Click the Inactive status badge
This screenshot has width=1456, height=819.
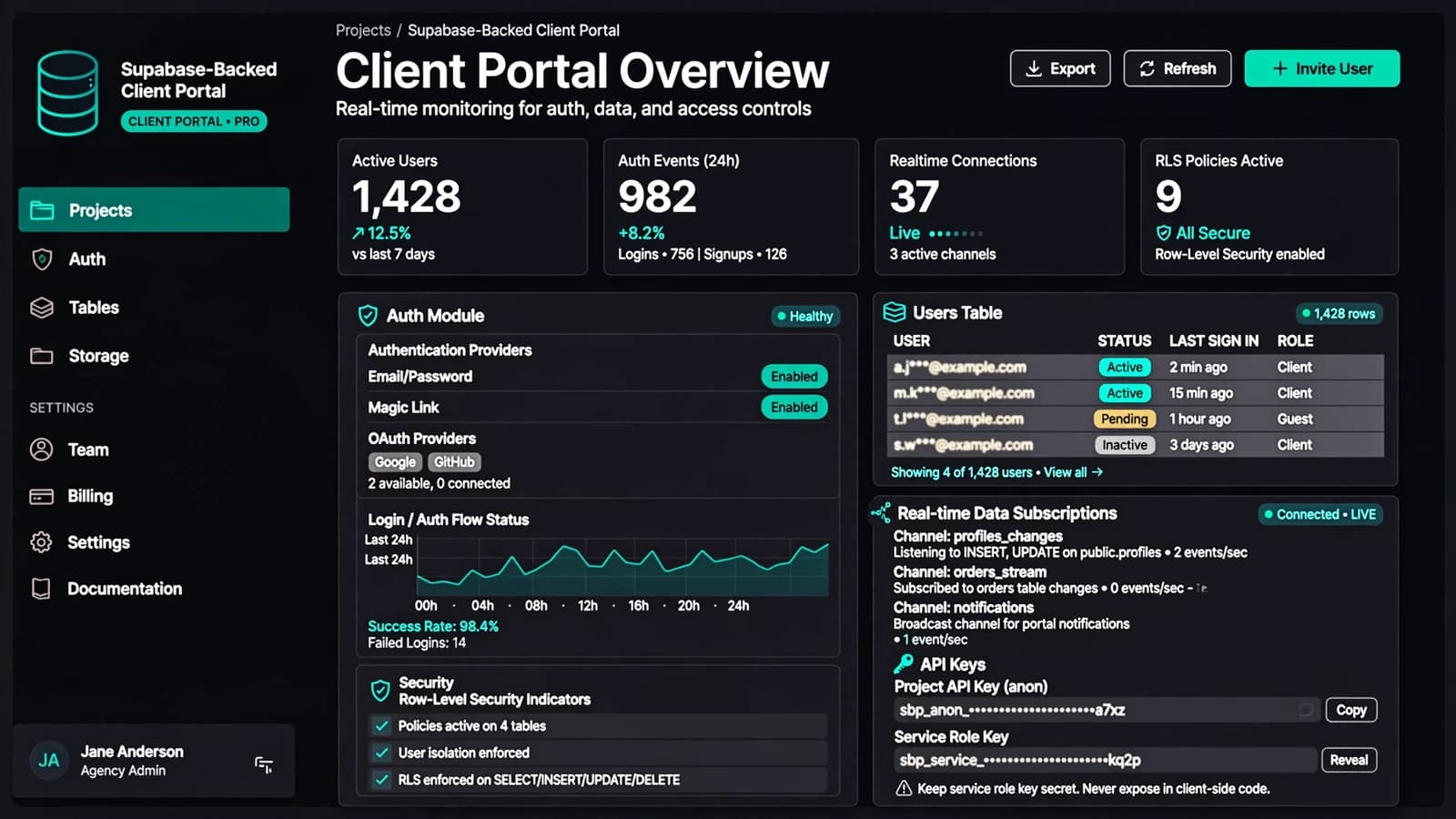(1125, 445)
